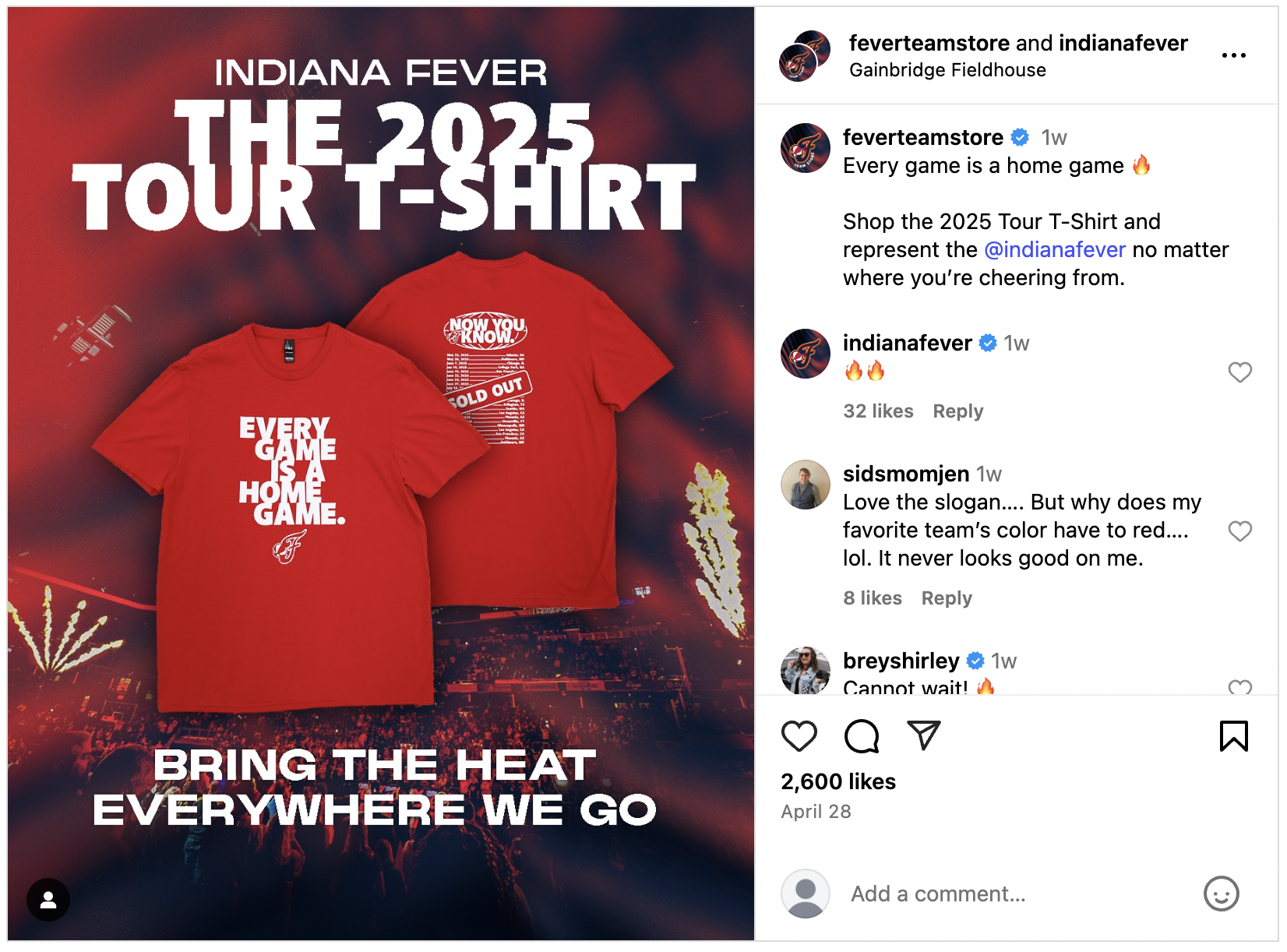The width and height of the screenshot is (1287, 952).
Task: Open the comment bubble icon
Action: [x=862, y=736]
